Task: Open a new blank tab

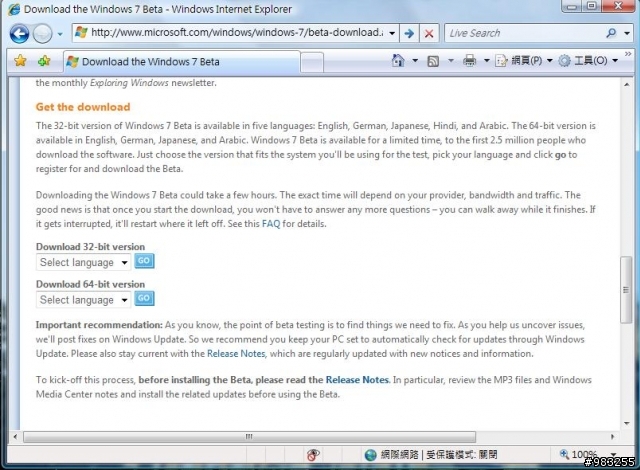Action: coord(312,62)
